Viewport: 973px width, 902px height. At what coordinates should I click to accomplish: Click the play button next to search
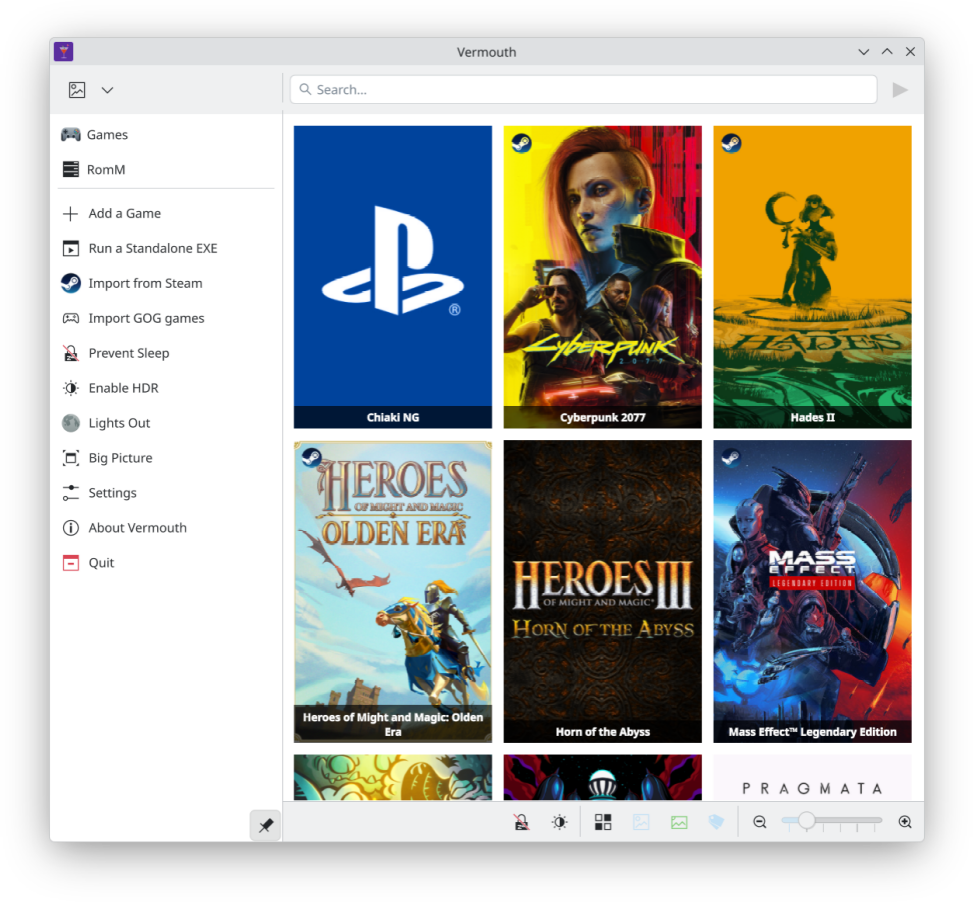coord(900,90)
